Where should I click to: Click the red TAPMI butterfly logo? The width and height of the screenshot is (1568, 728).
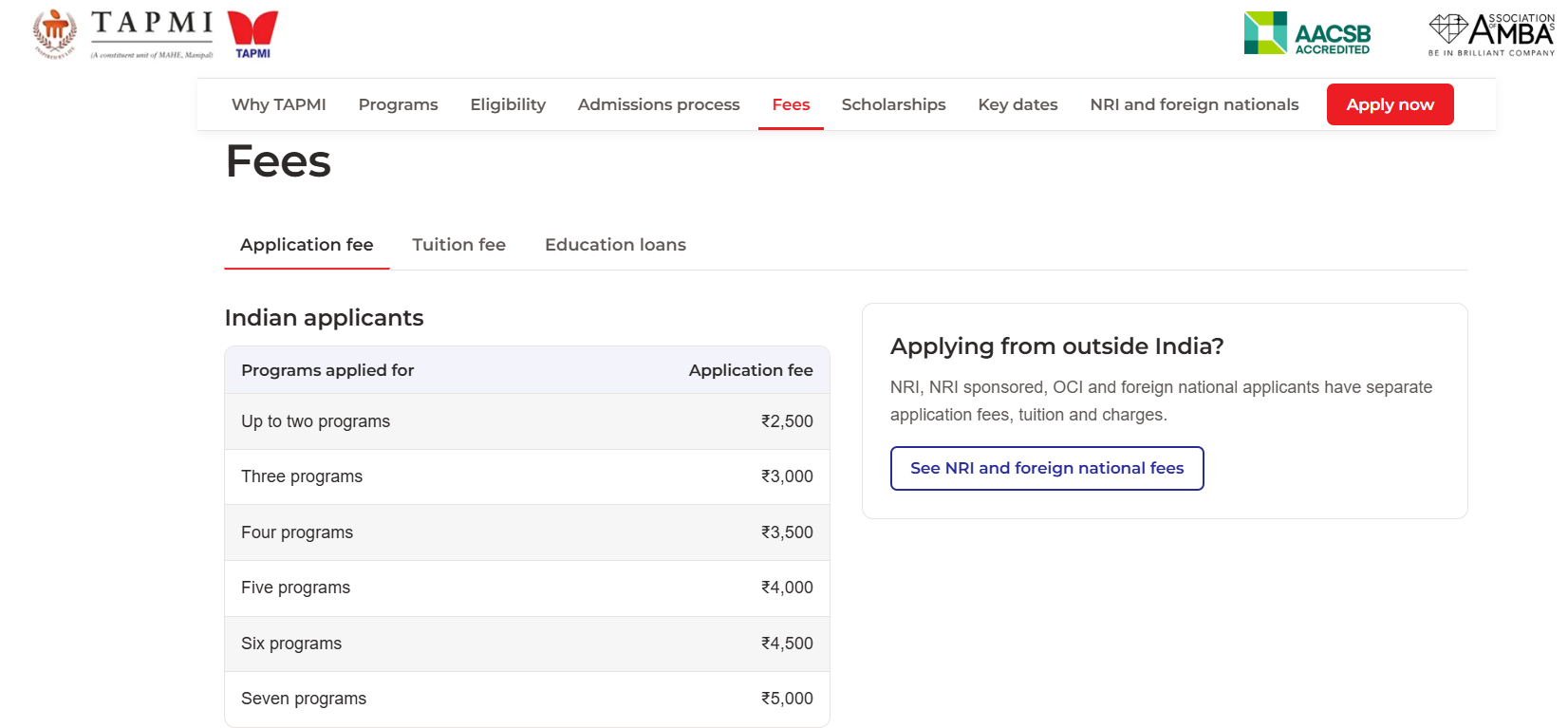(253, 35)
